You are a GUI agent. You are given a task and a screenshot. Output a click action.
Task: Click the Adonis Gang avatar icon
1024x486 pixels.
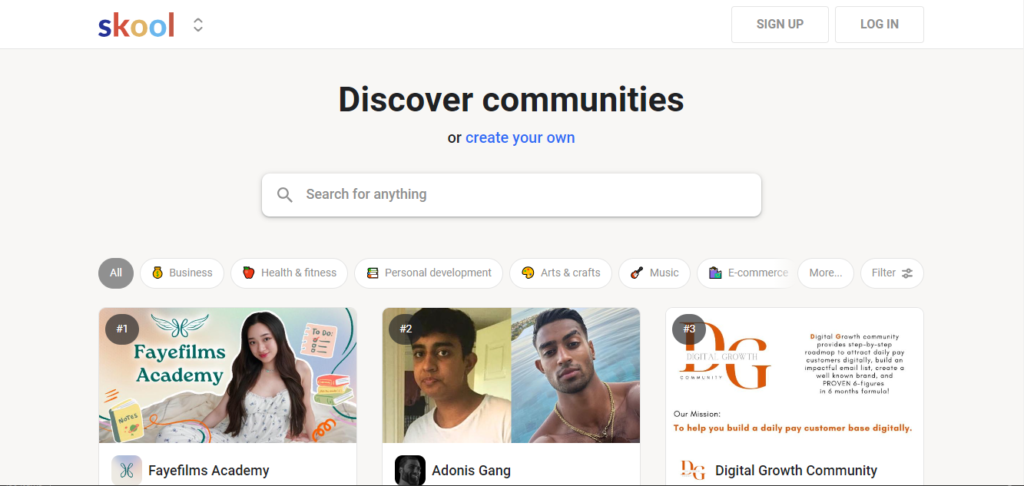pyautogui.click(x=410, y=470)
